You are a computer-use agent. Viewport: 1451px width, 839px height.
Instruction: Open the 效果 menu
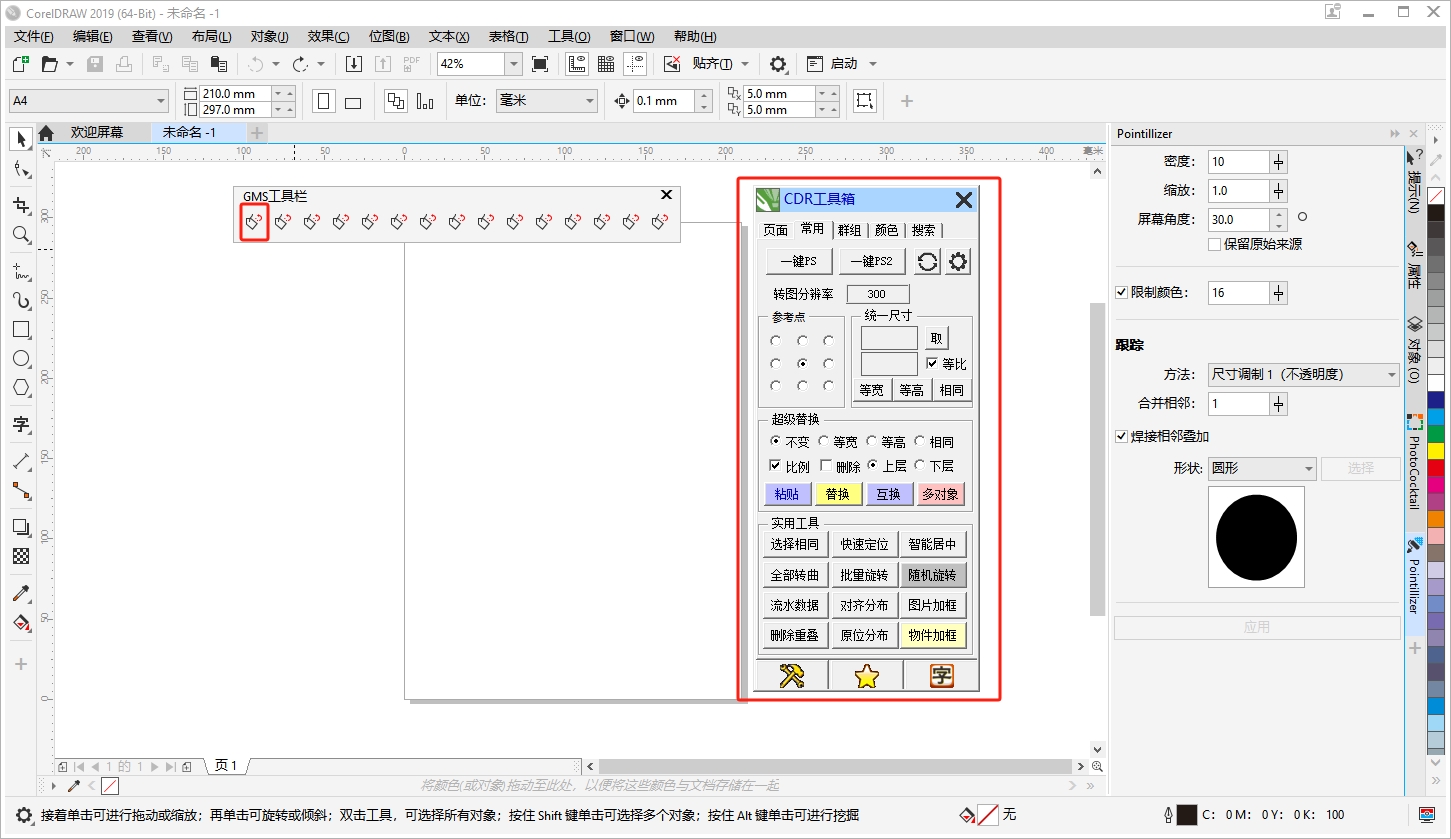[x=328, y=37]
